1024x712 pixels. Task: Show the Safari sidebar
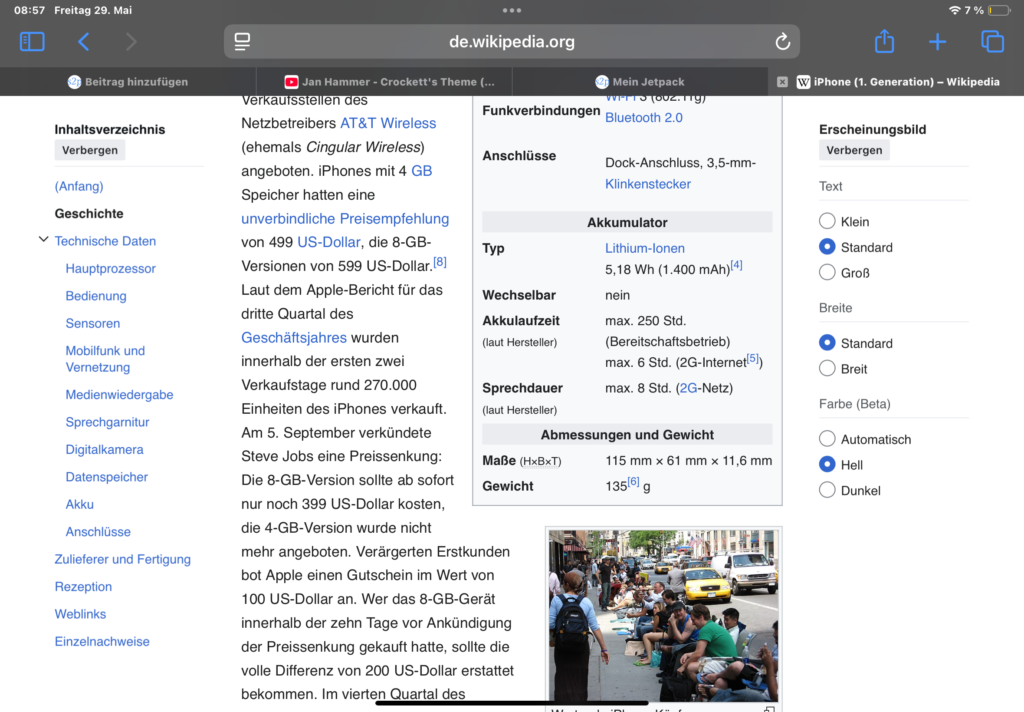(x=32, y=42)
